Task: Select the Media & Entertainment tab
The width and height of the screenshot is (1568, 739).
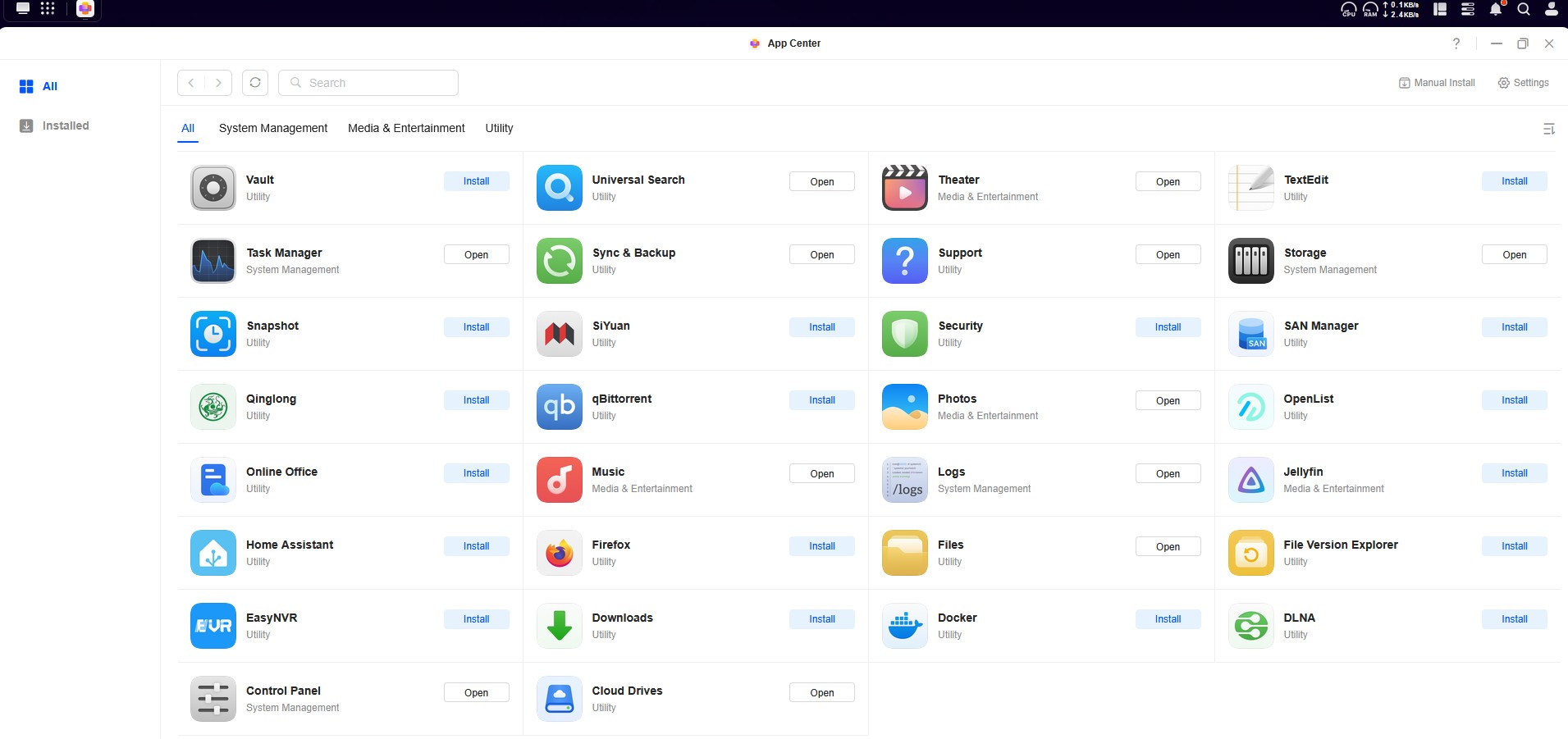Action: click(x=406, y=128)
